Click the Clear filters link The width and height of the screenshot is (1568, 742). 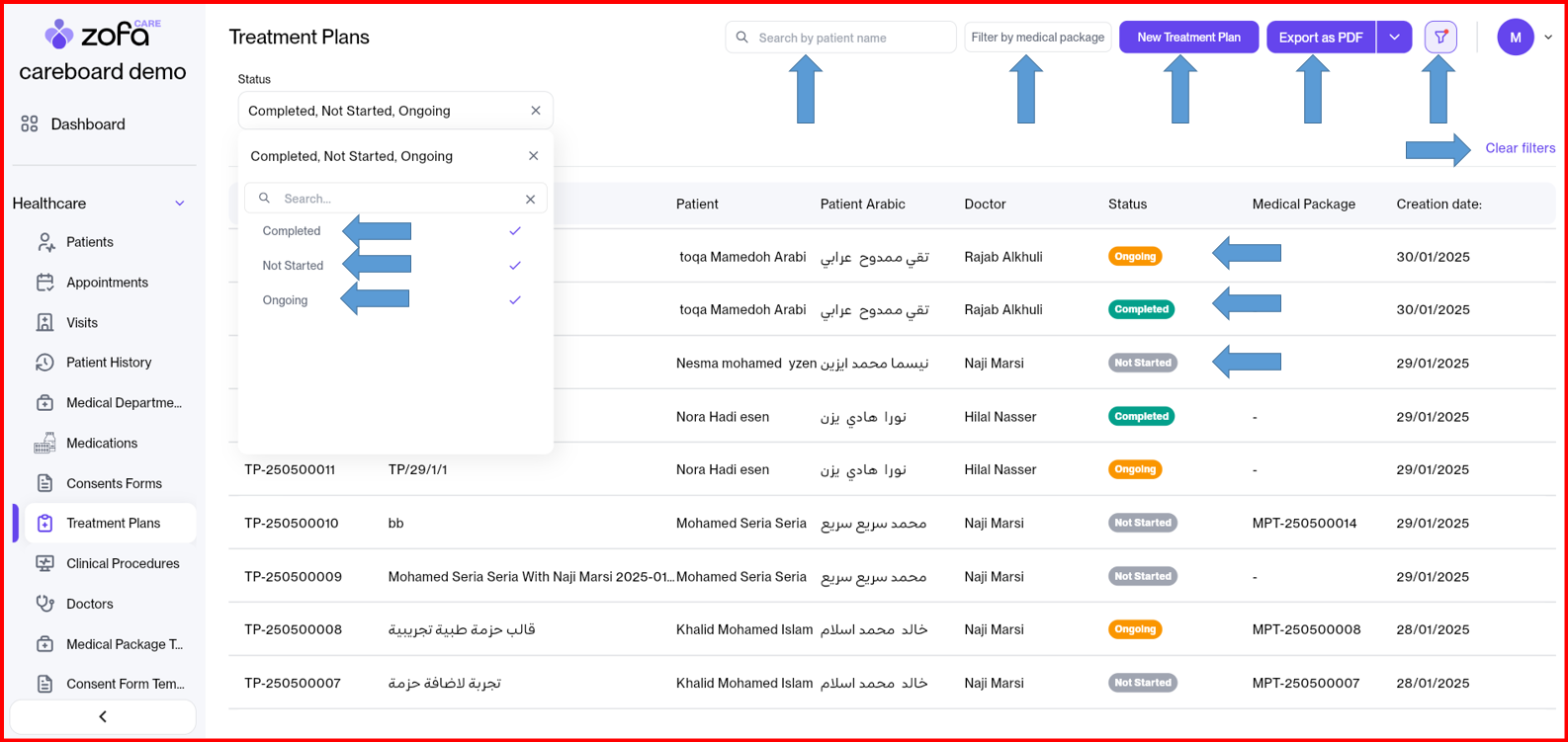tap(1520, 148)
